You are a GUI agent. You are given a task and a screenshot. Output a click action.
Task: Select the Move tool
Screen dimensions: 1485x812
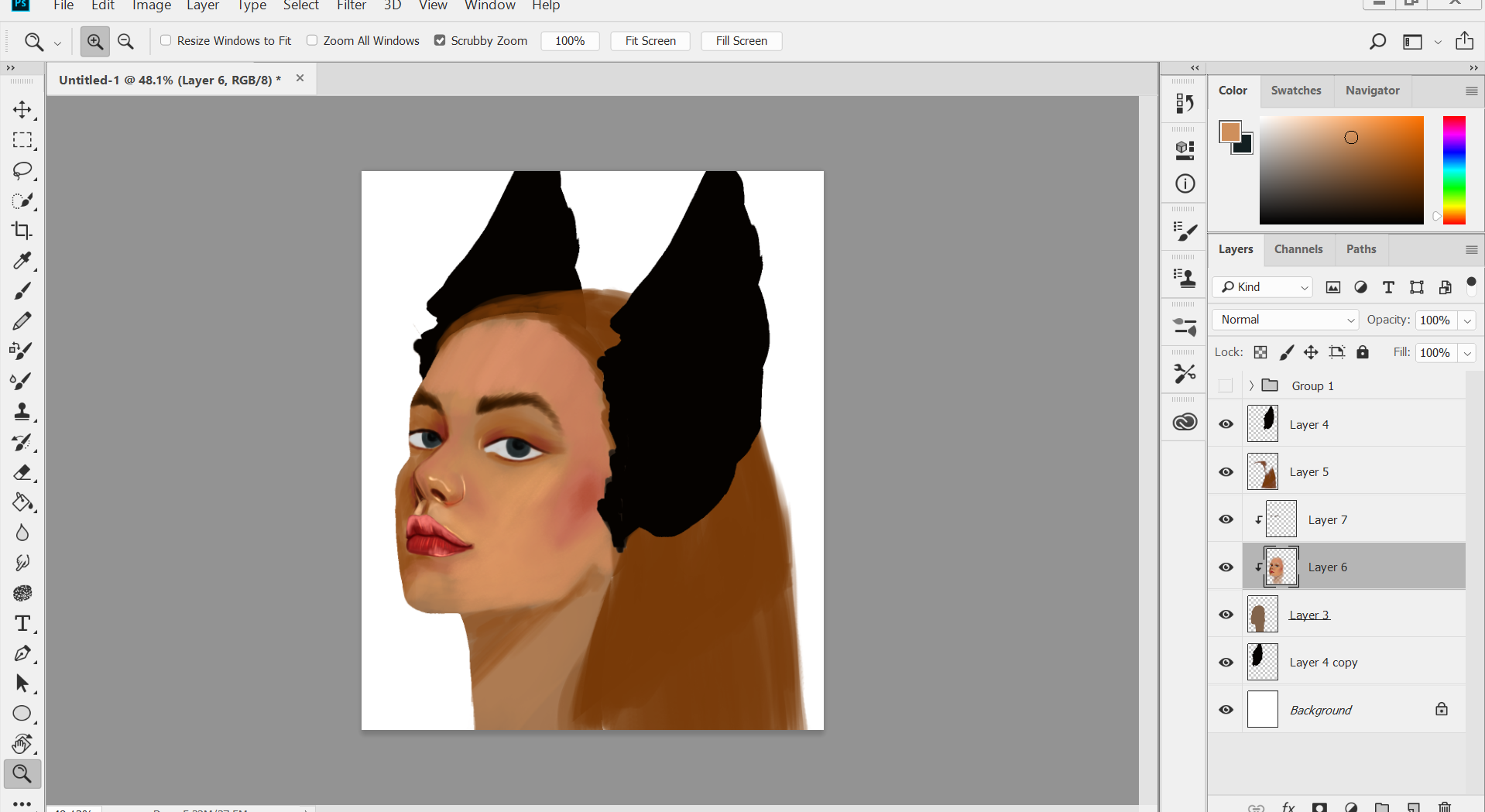22,110
